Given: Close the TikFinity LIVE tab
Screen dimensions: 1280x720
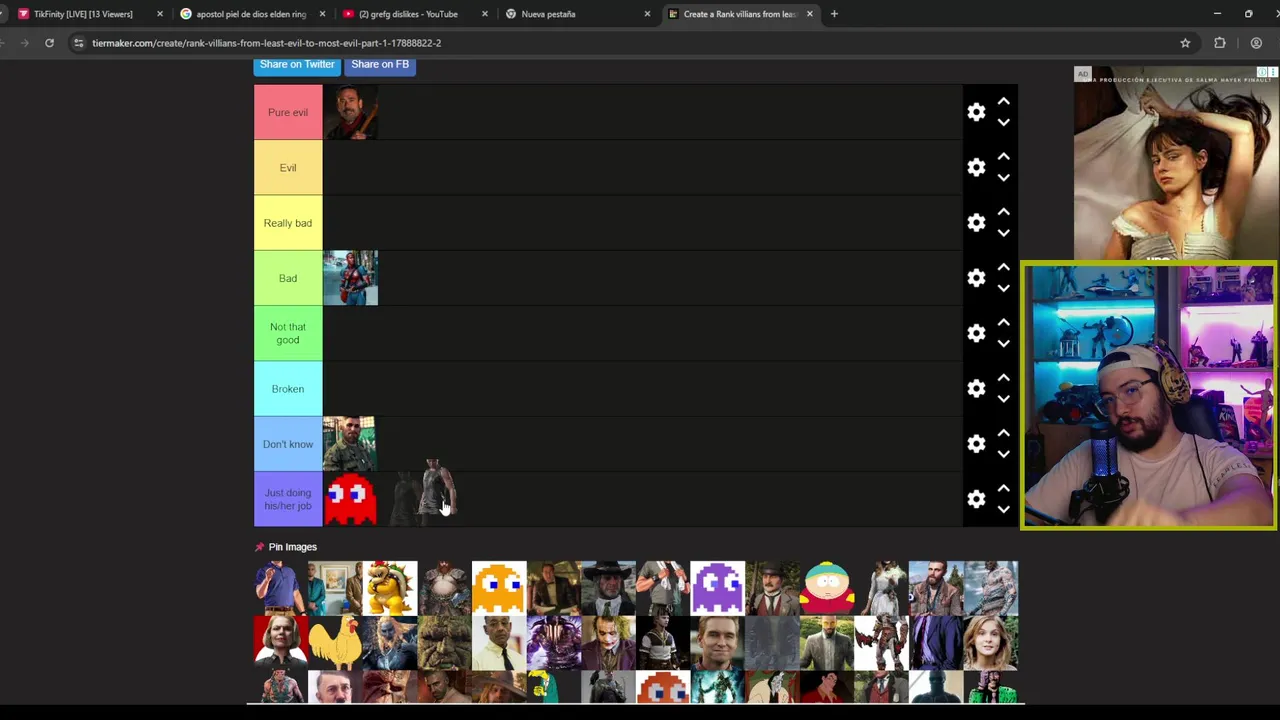Looking at the screenshot, I should pos(159,14).
